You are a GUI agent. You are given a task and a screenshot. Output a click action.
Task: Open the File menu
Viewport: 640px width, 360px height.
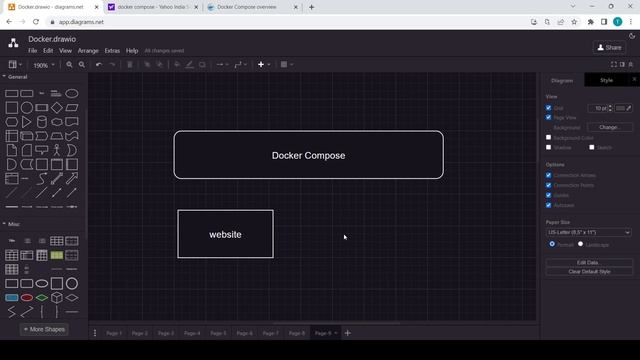[x=33, y=51]
